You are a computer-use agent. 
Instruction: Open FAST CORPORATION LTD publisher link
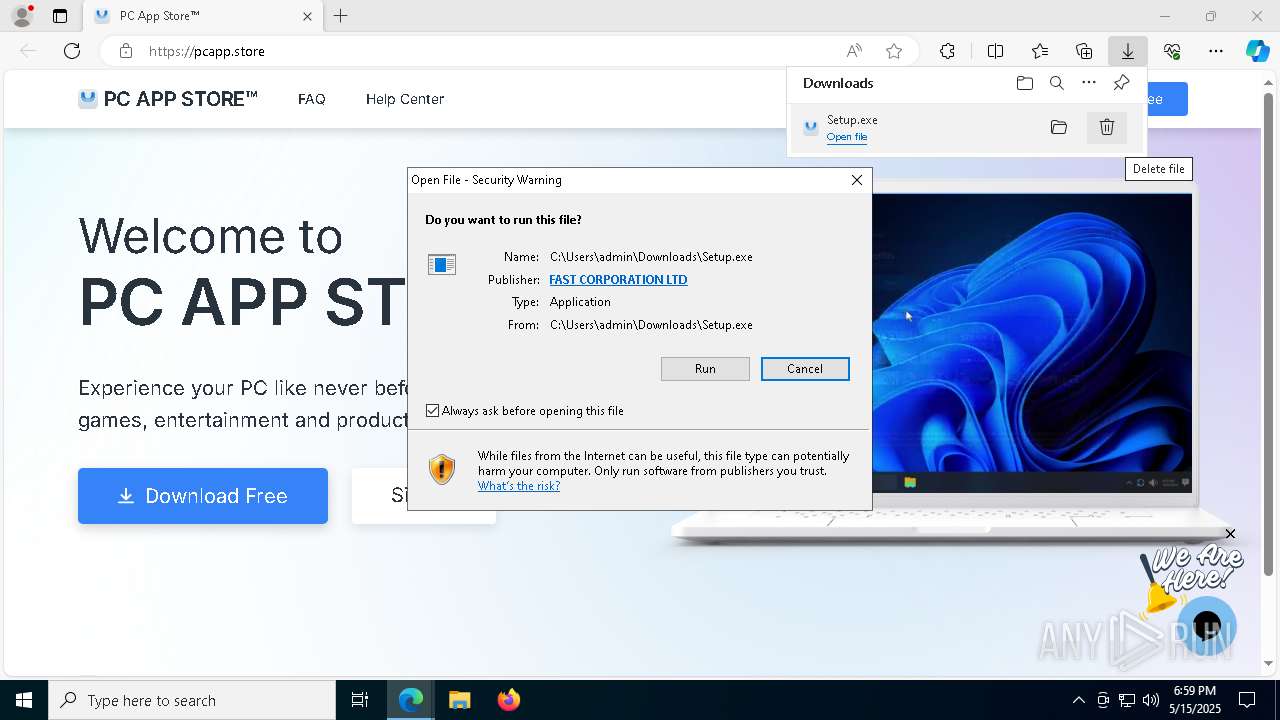618,280
